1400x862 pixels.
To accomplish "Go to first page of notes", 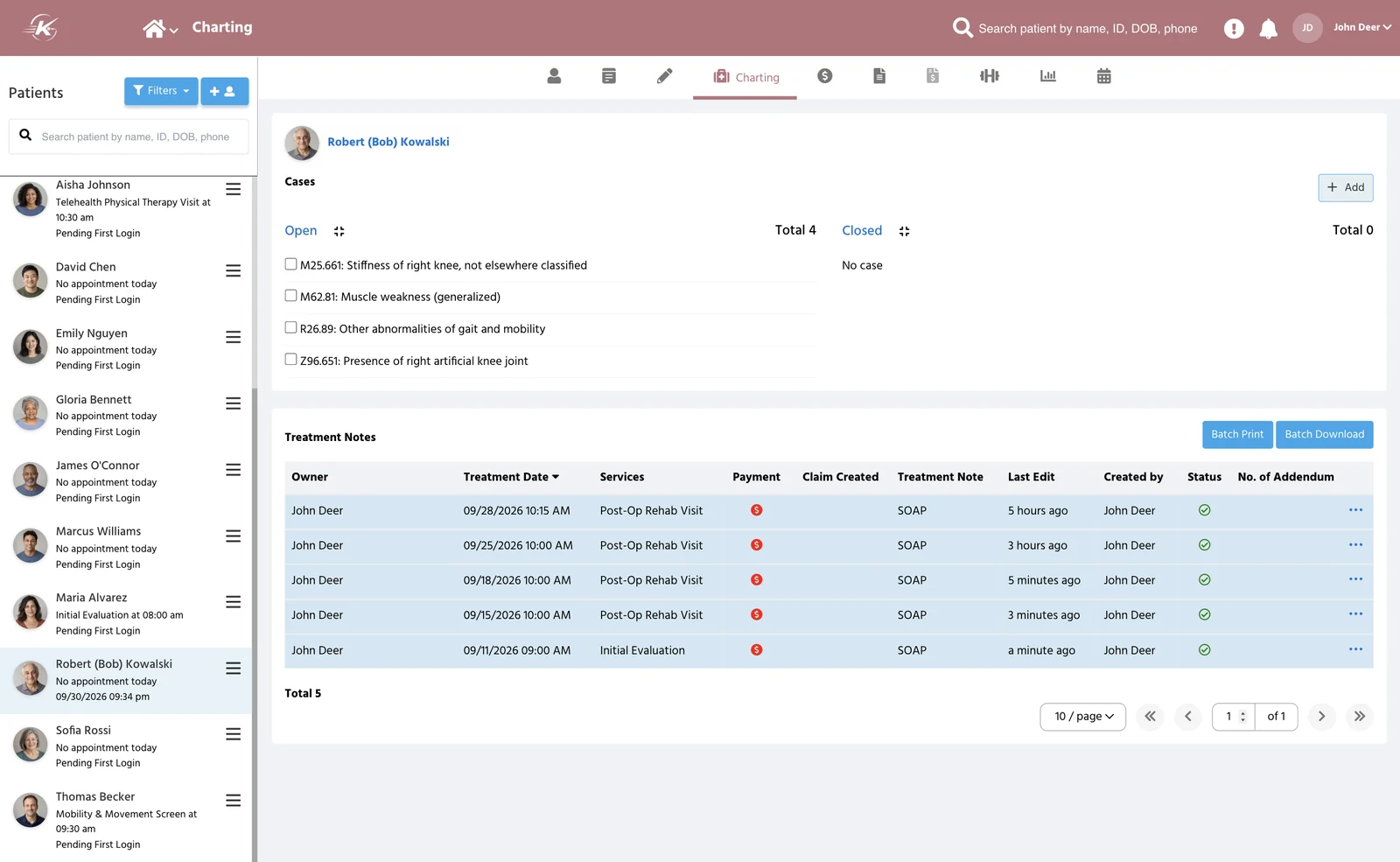I will tap(1150, 717).
